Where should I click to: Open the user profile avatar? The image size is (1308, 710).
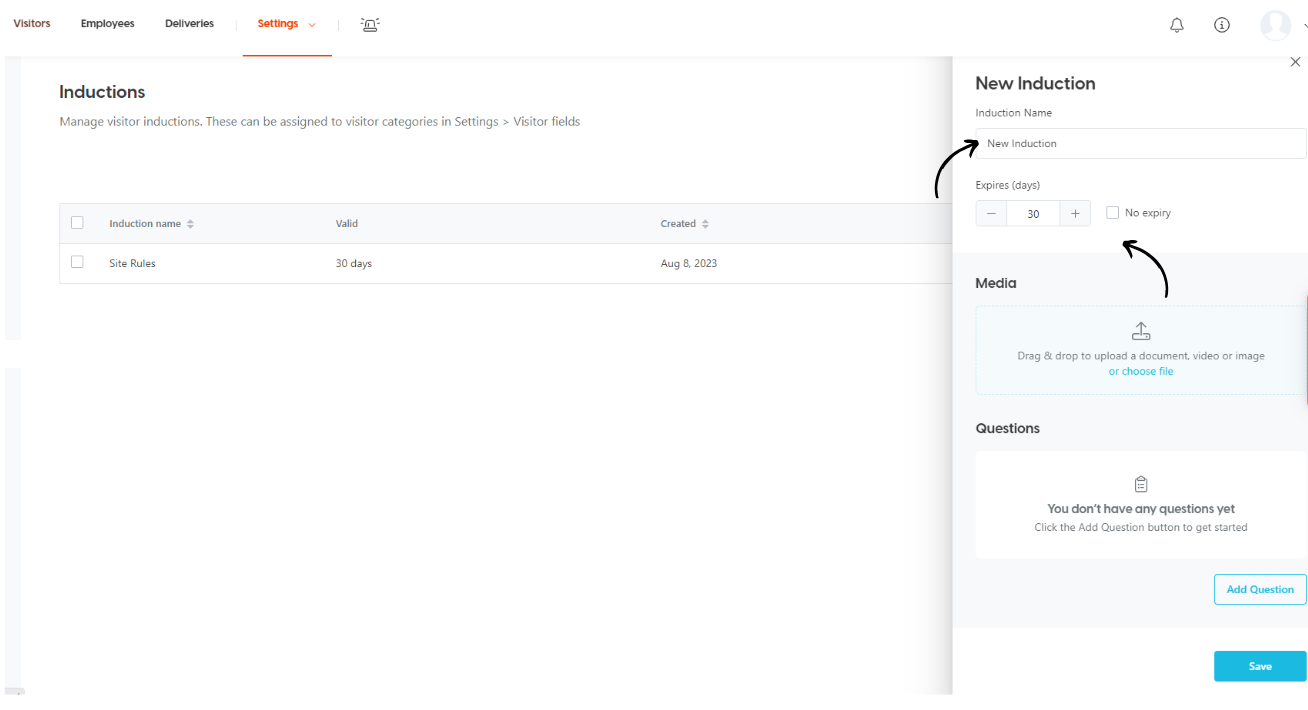point(1276,25)
